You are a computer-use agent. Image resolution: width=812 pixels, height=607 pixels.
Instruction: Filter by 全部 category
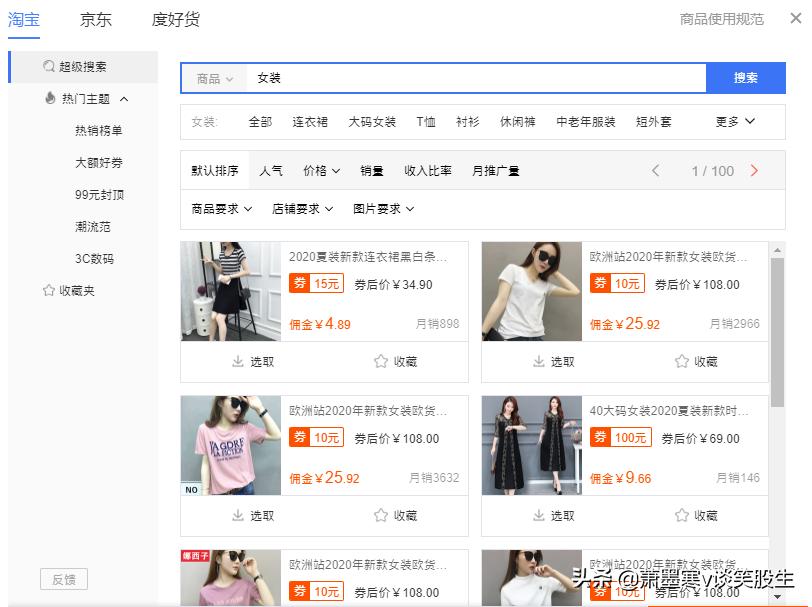[260, 122]
